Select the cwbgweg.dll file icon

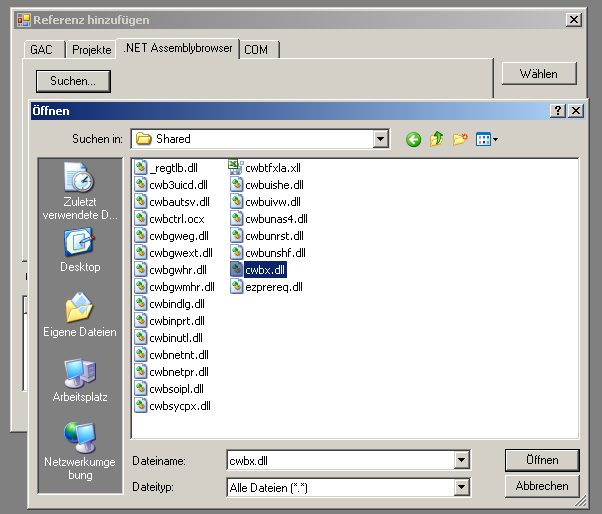coord(141,235)
